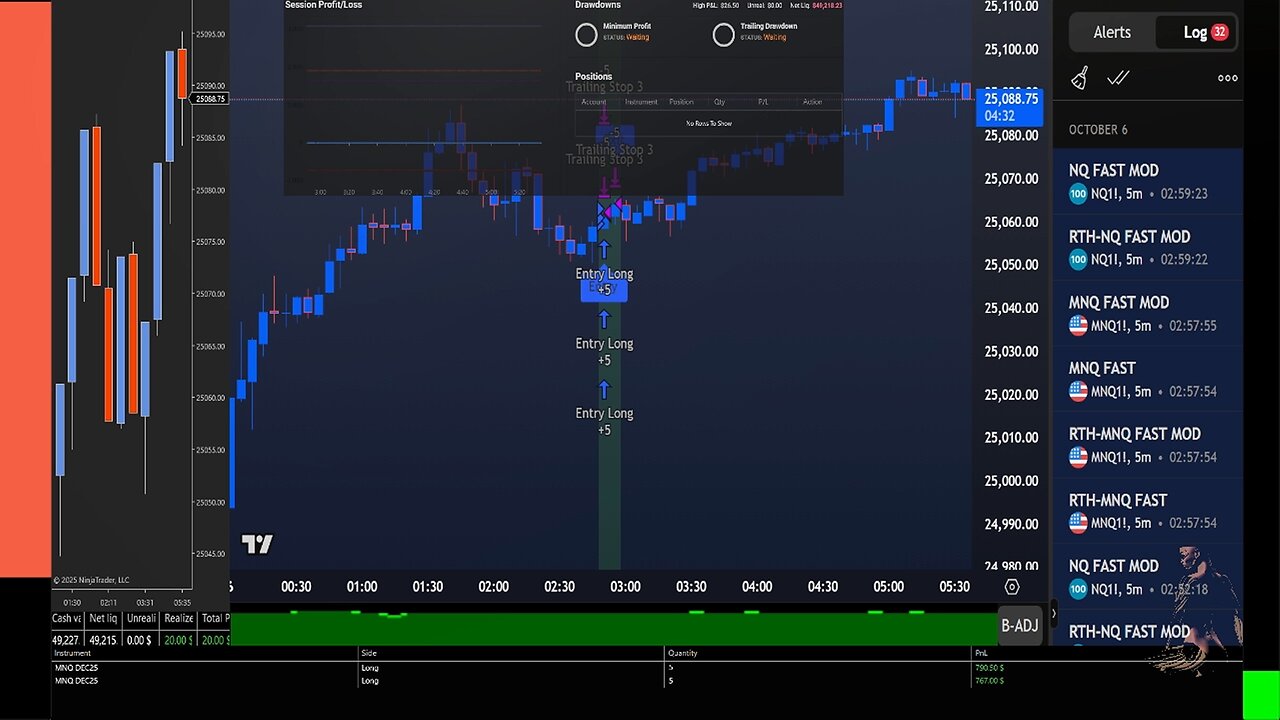Open the NQ FAST MOD log entry at 02:59:23

(1148, 181)
